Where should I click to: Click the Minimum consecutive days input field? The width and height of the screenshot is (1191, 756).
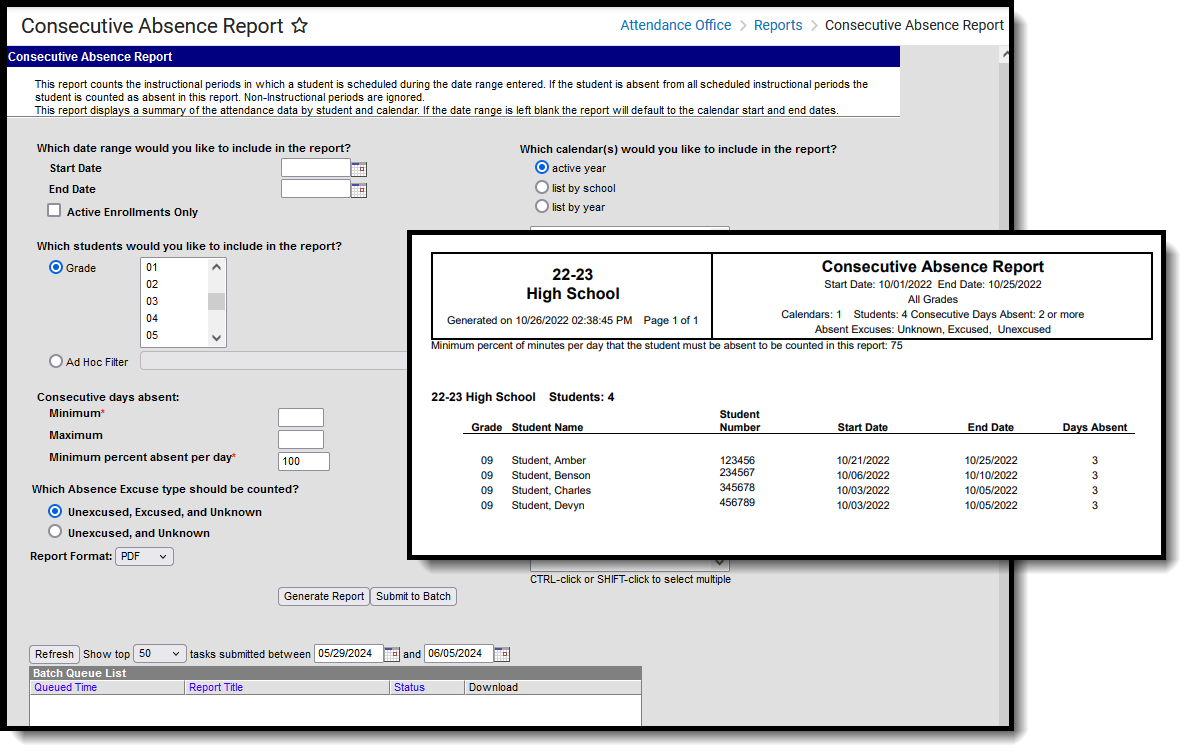pyautogui.click(x=301, y=418)
